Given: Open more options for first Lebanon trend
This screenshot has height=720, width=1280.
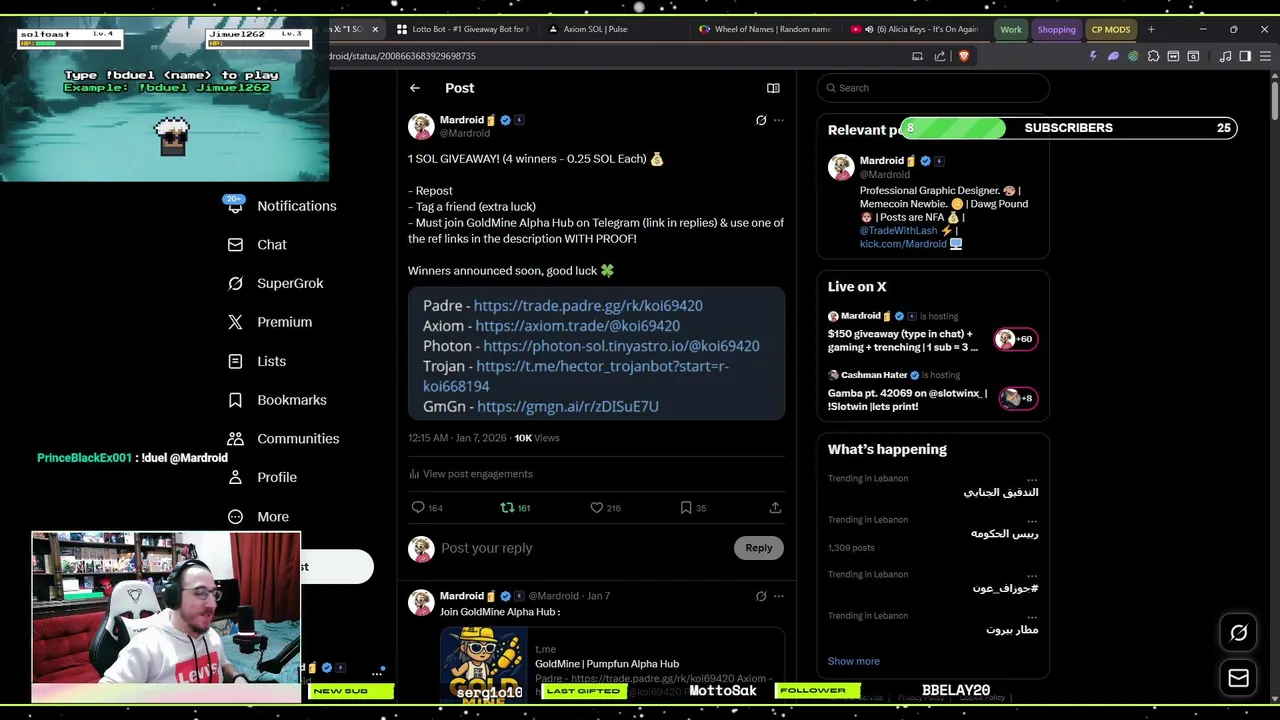Looking at the screenshot, I should (x=1032, y=479).
